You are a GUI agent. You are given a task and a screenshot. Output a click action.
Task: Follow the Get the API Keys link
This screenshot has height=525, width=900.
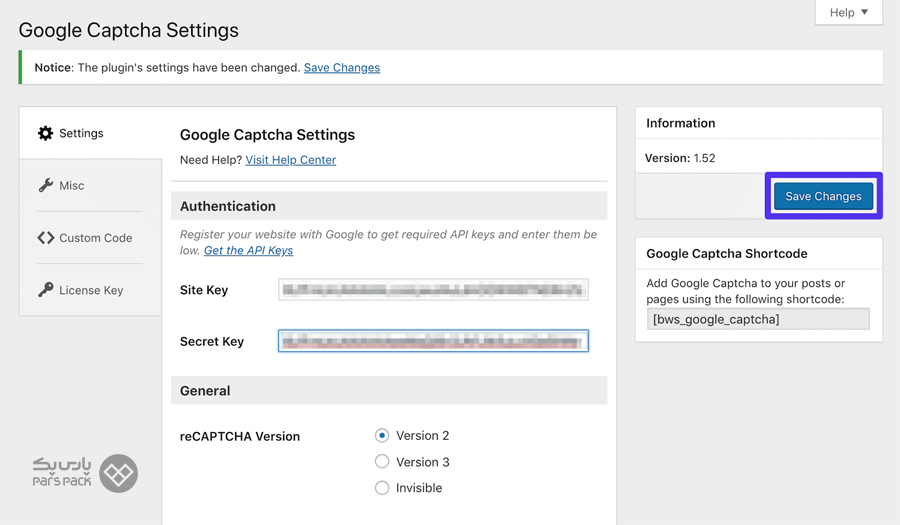click(249, 251)
